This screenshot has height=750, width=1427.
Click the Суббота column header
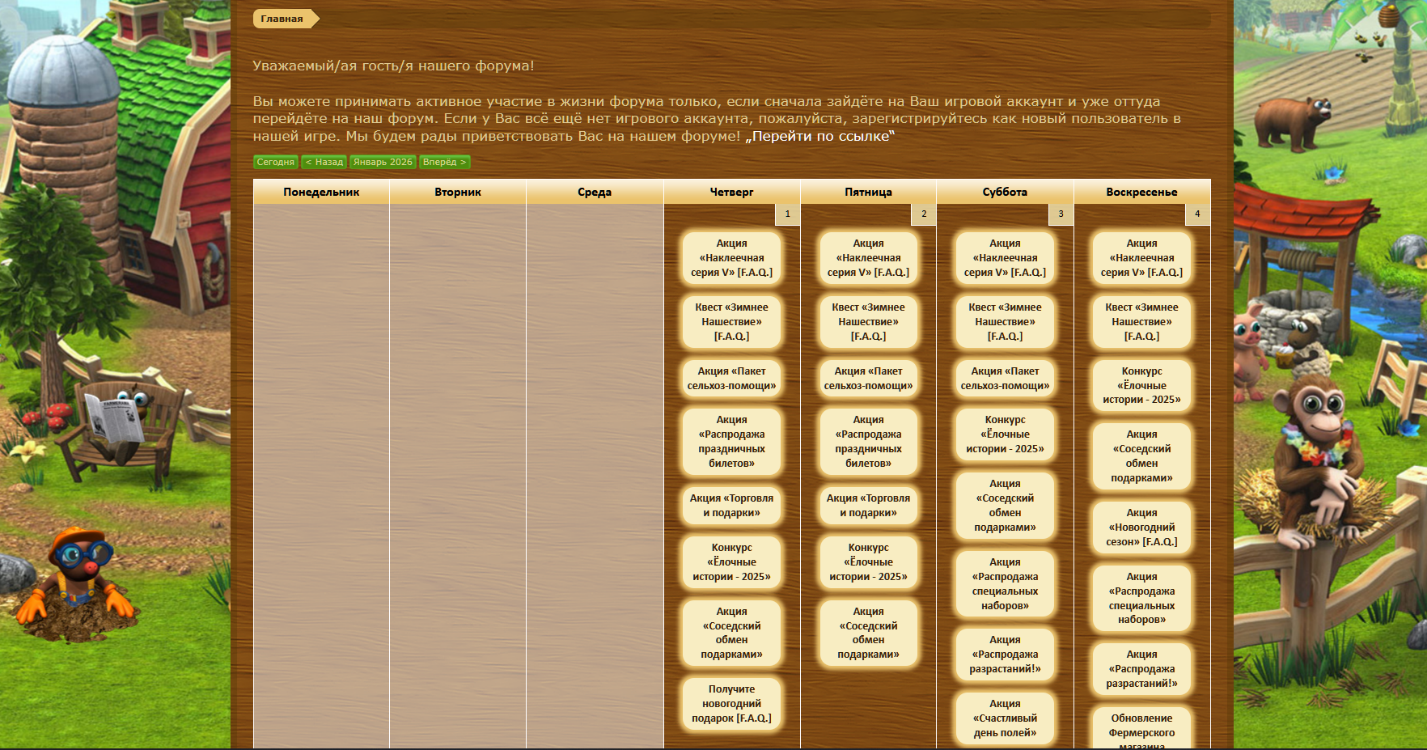[x=1005, y=192]
